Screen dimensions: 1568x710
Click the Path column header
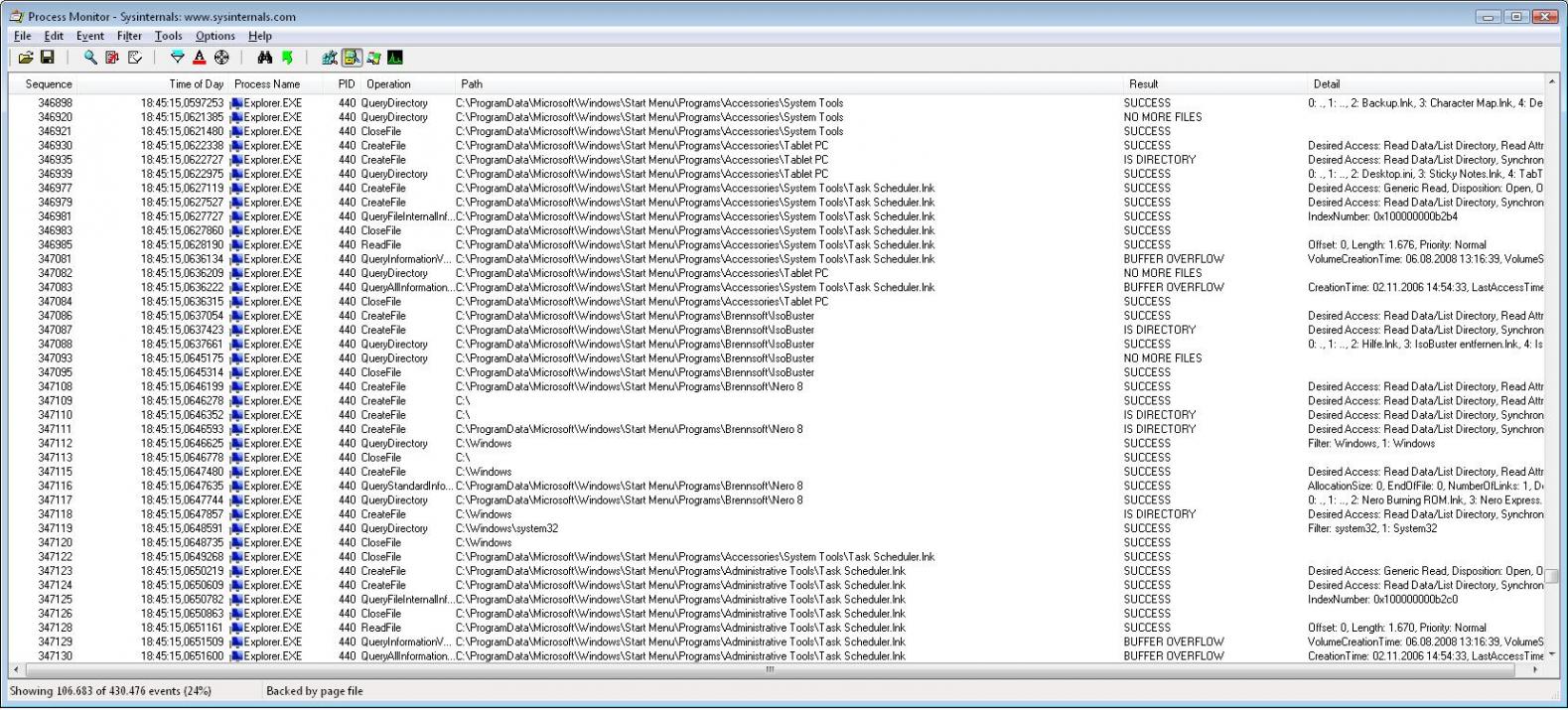tap(788, 84)
